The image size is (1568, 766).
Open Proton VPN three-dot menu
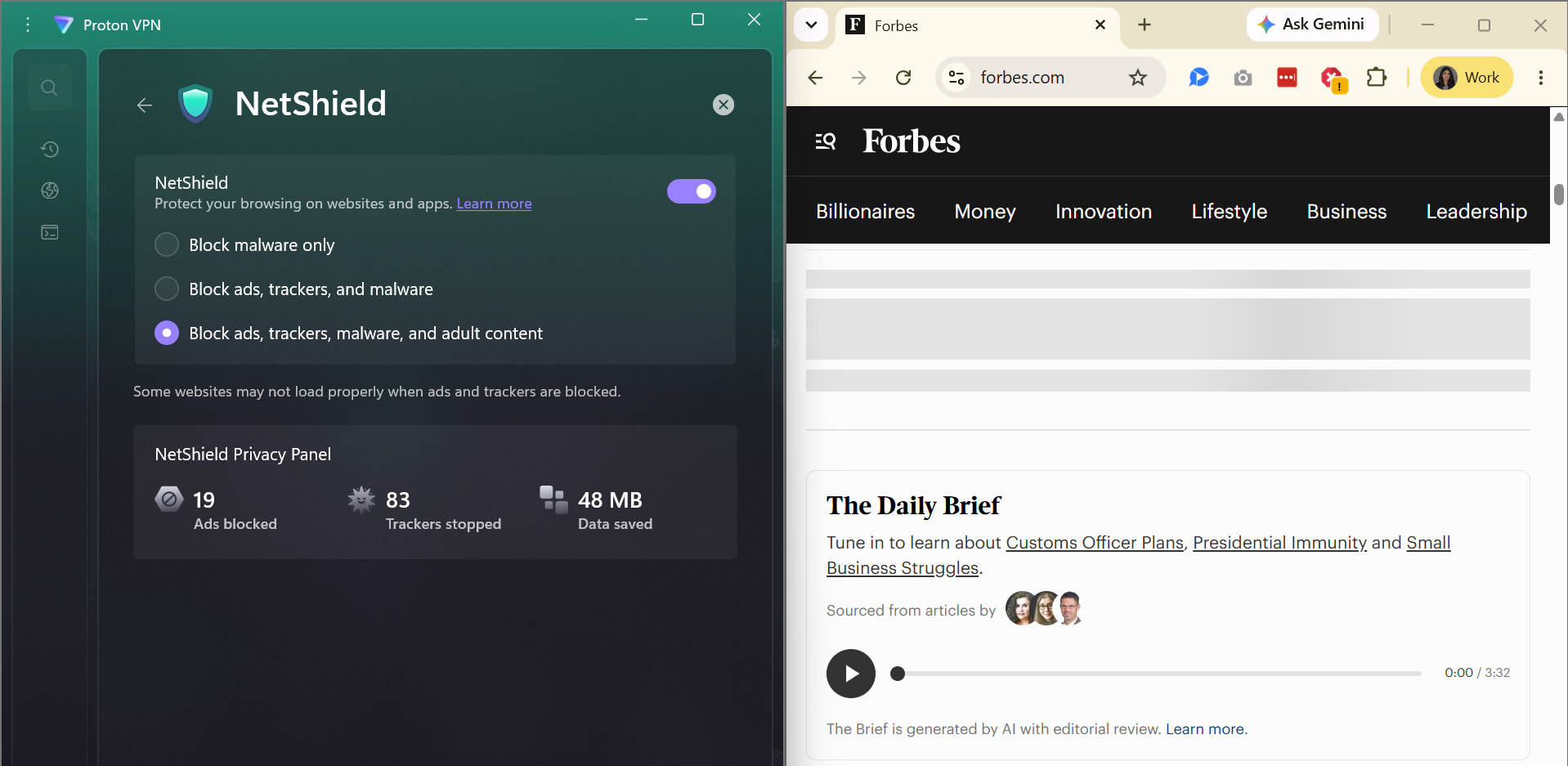point(28,25)
